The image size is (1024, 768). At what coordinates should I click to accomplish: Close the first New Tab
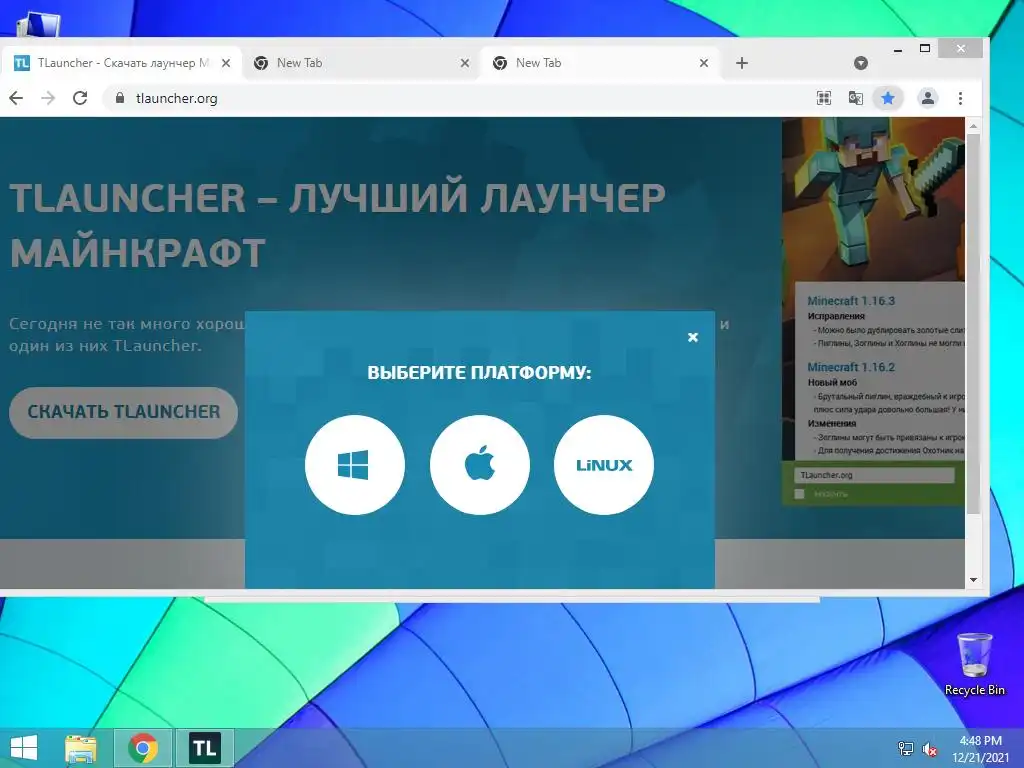(465, 63)
